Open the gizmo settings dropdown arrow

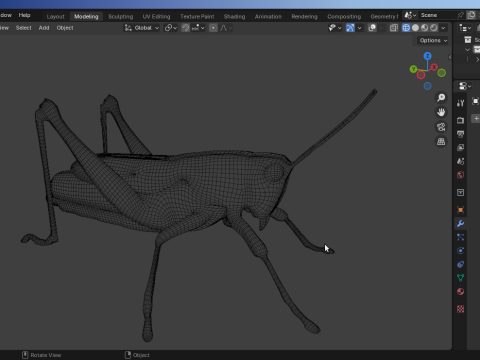(359, 28)
